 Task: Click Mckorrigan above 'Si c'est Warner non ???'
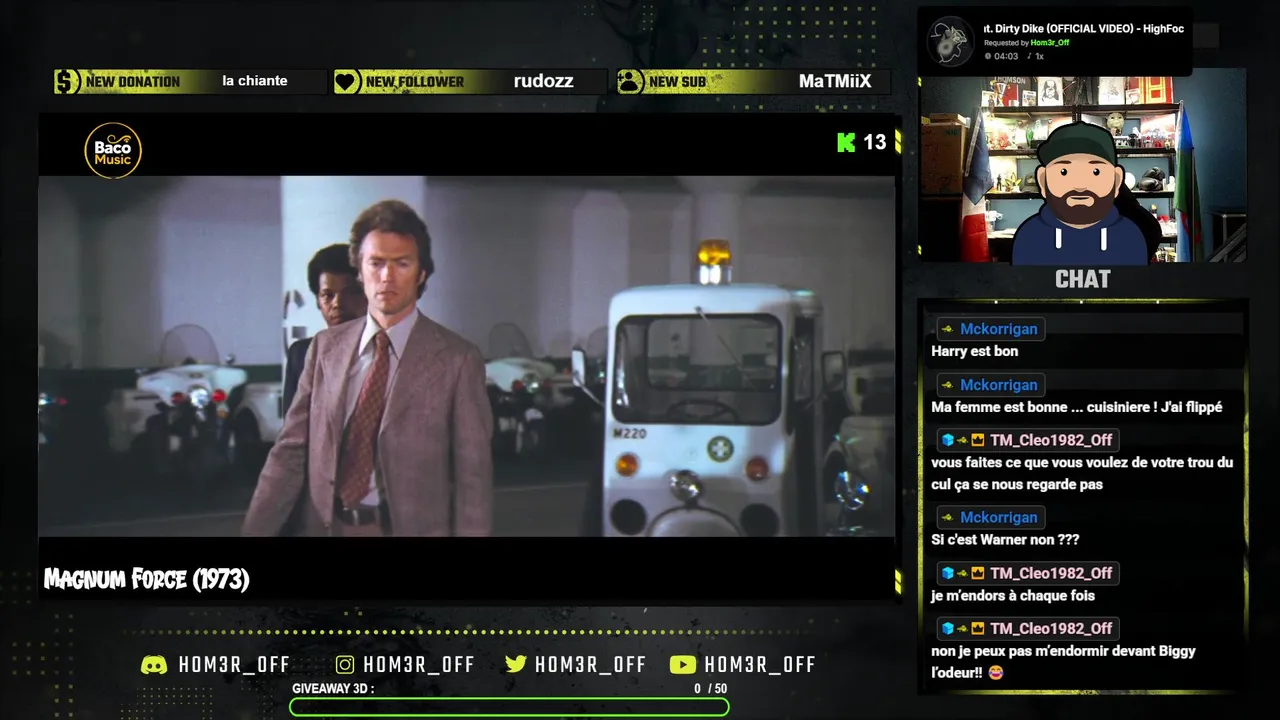coord(999,517)
